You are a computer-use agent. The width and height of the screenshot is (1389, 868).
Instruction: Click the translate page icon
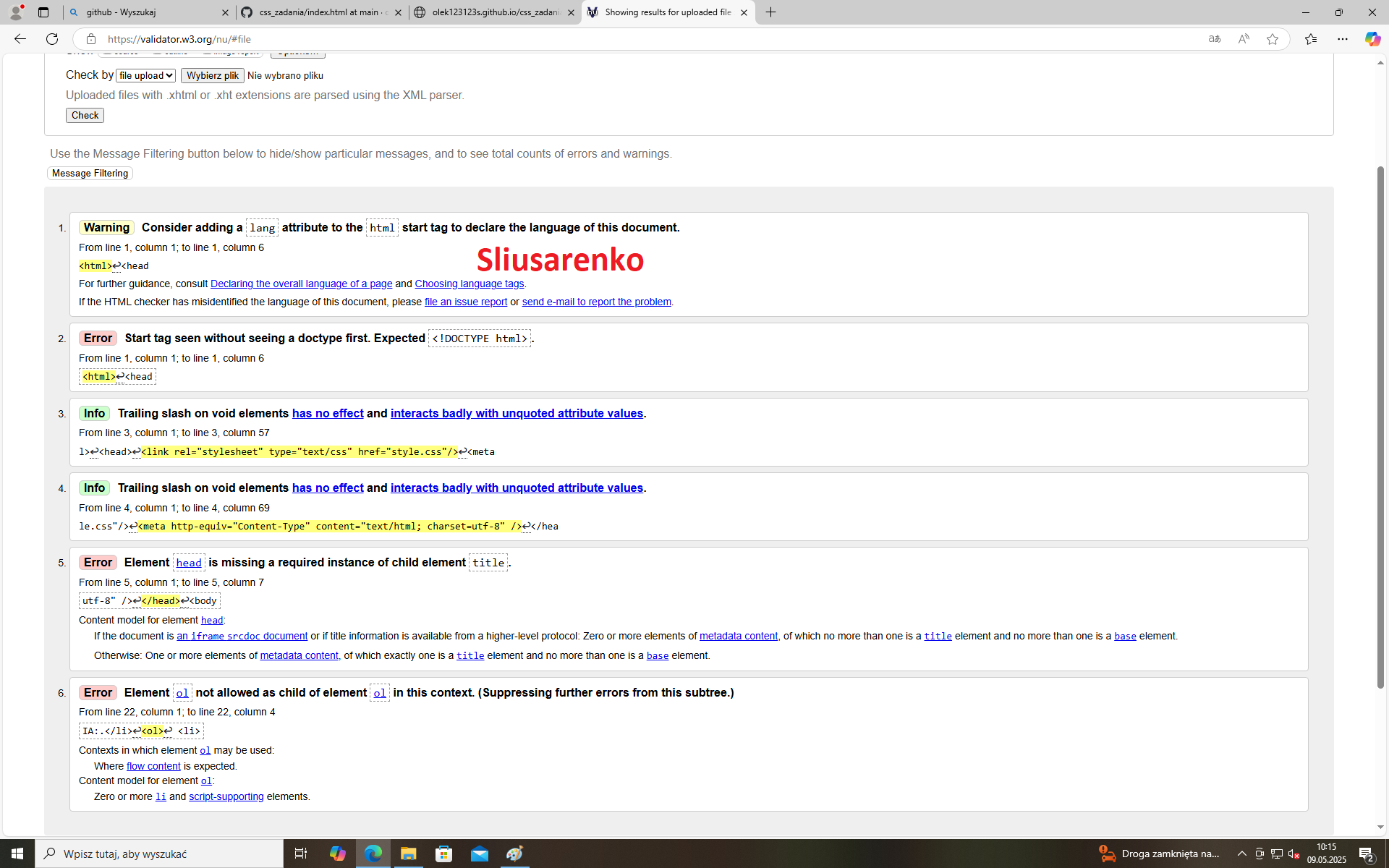click(1215, 39)
